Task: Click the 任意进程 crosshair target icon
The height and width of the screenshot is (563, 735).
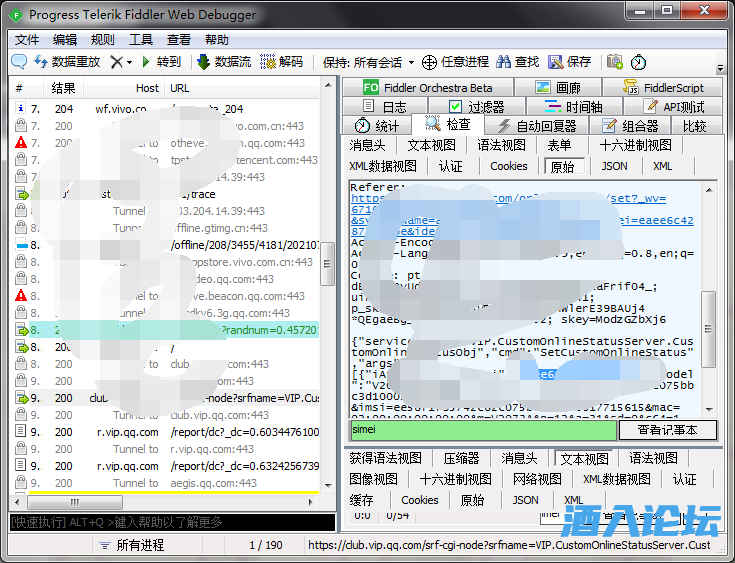Action: 429,62
